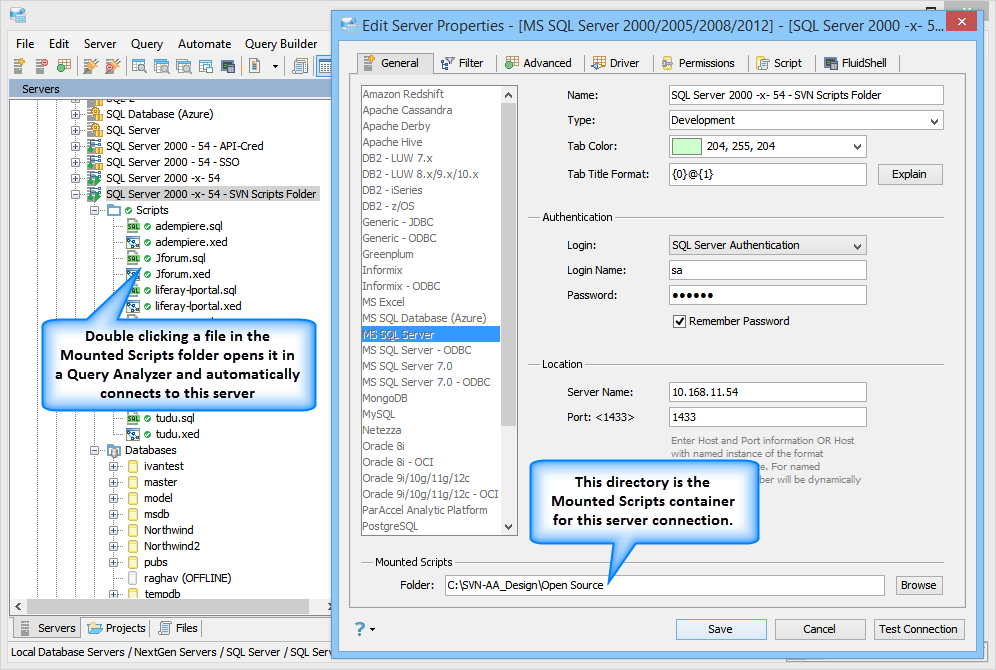Viewport: 996px width, 670px height.
Task: Open the Server menu
Action: [x=100, y=44]
